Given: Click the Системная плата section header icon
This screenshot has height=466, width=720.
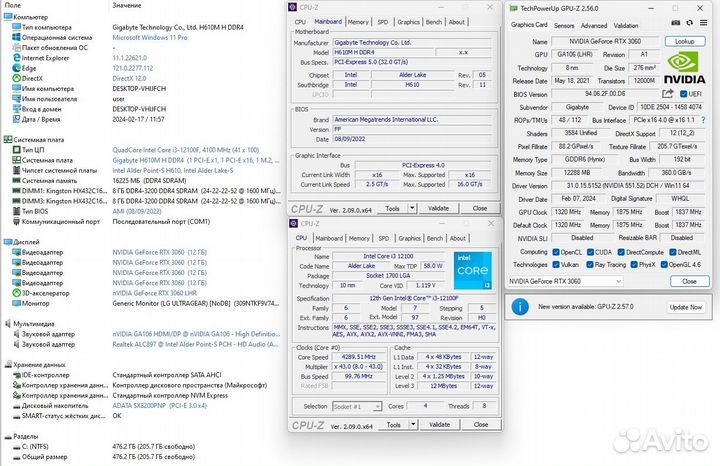Looking at the screenshot, I should [8, 140].
